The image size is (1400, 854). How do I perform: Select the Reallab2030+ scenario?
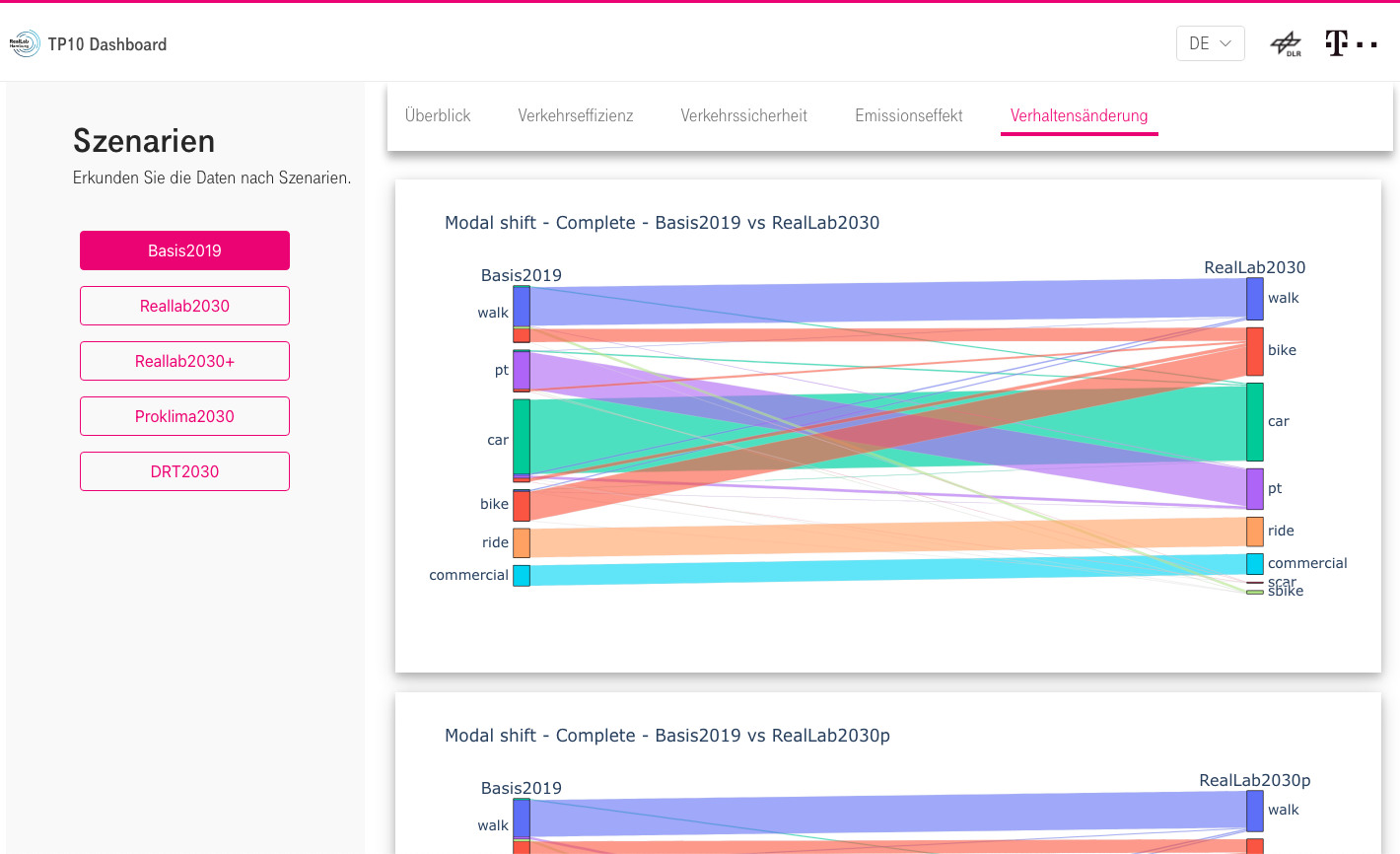[x=184, y=361]
